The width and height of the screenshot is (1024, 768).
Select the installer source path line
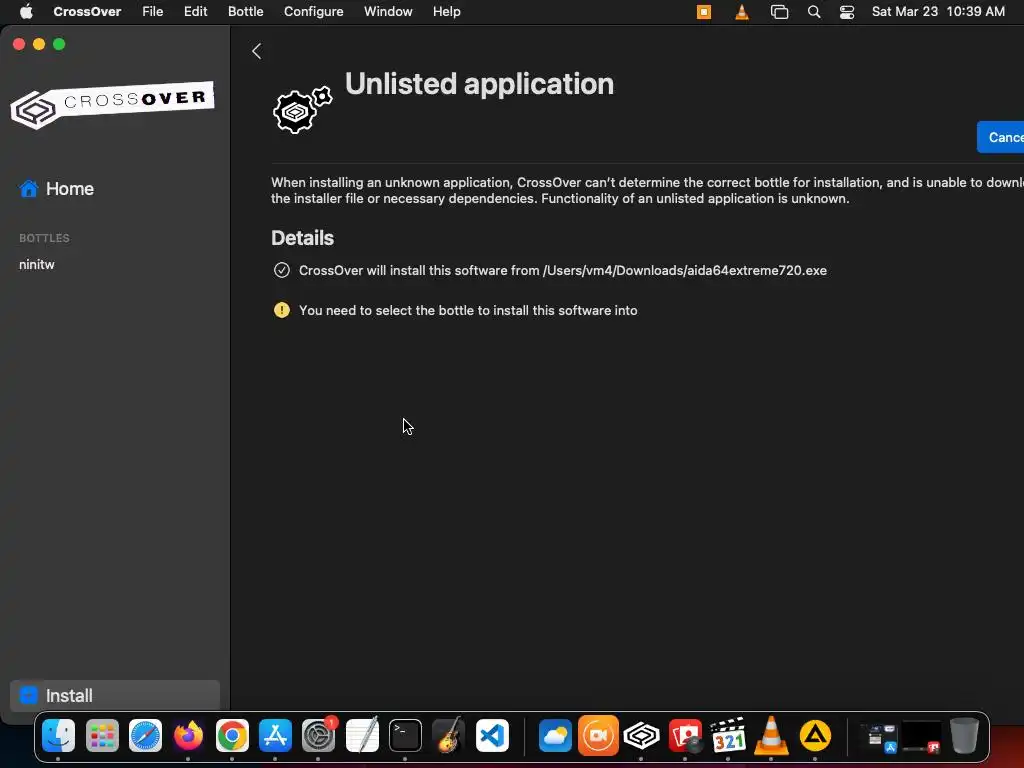[x=562, y=270]
